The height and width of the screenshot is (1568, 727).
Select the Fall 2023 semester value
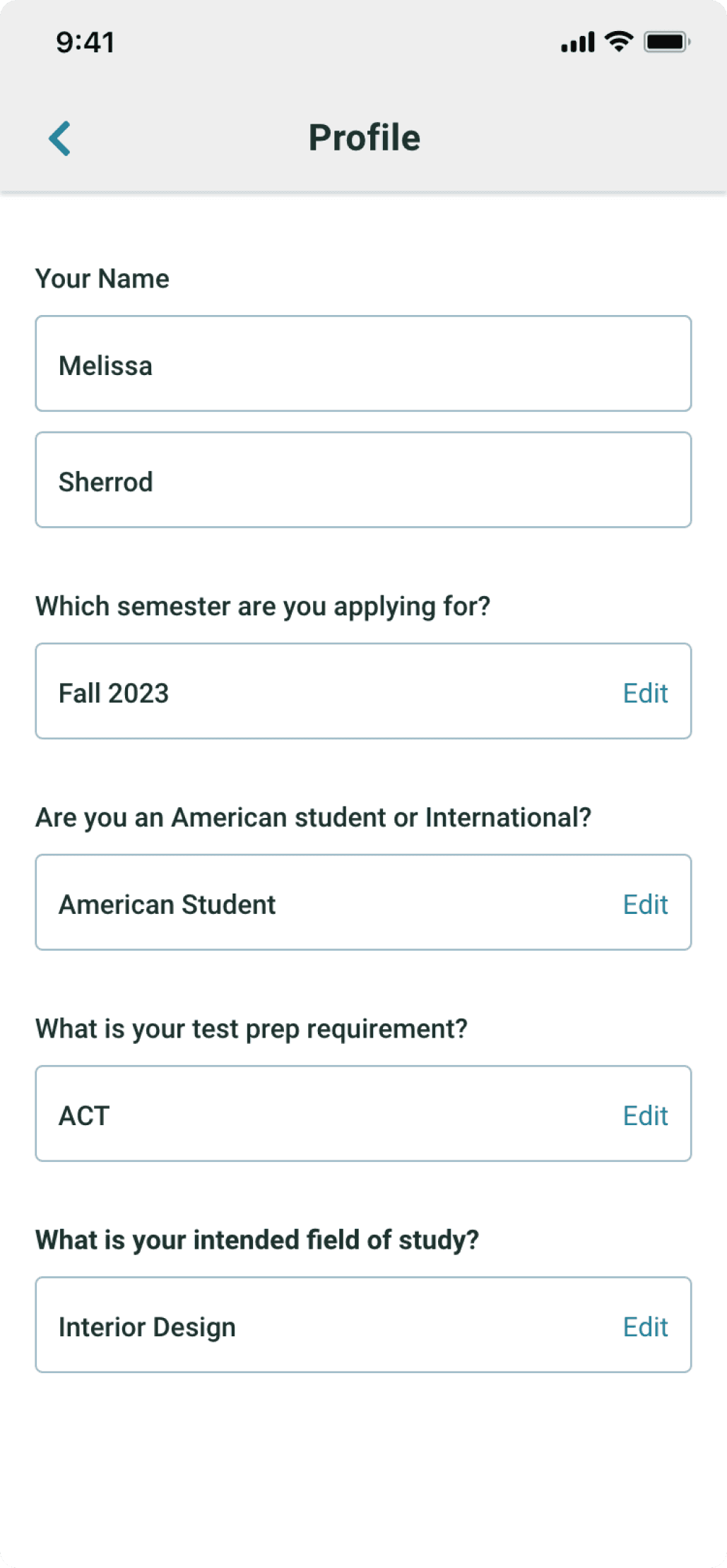(x=114, y=693)
